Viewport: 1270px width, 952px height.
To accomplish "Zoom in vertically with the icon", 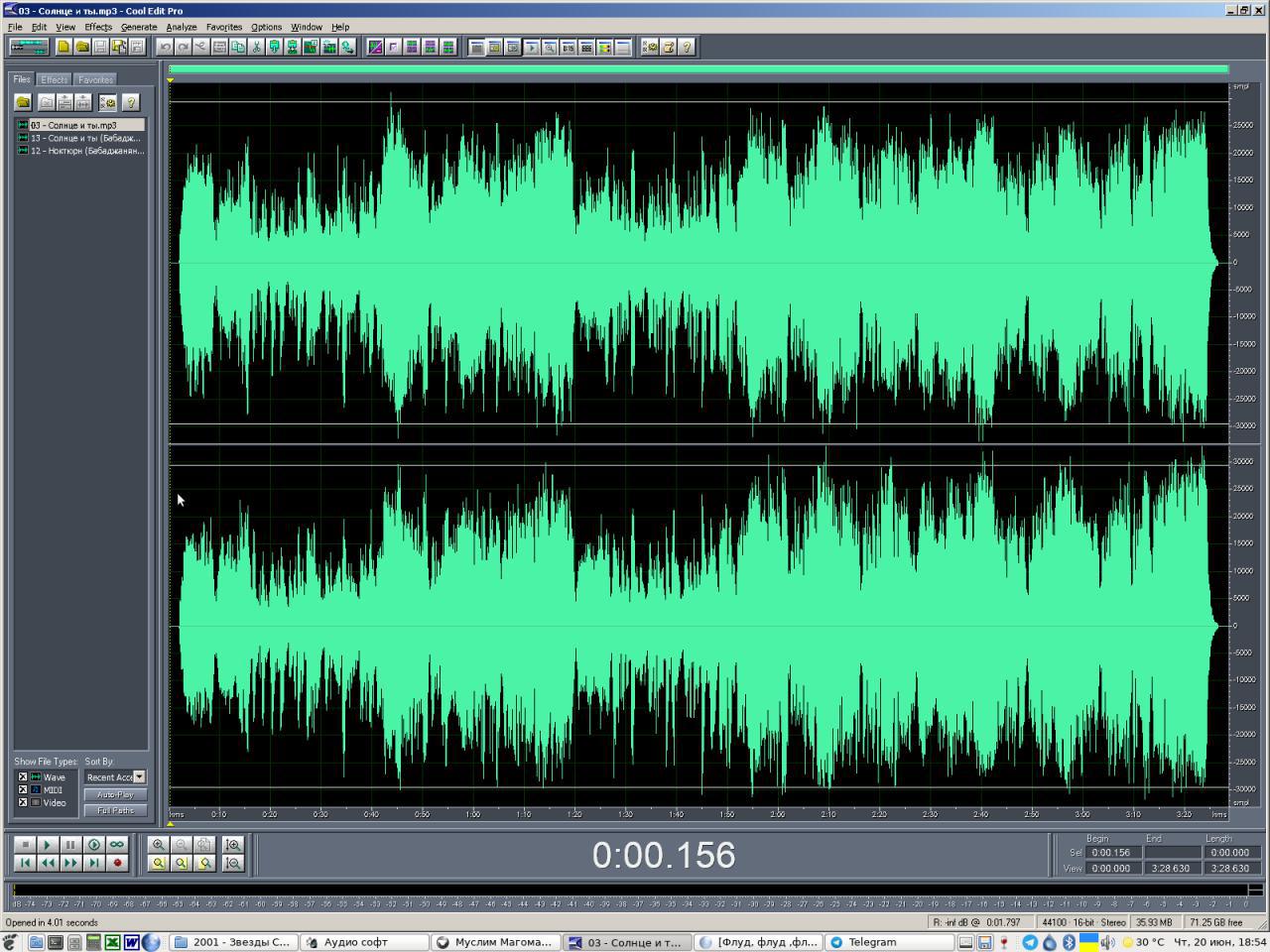I will pos(233,845).
